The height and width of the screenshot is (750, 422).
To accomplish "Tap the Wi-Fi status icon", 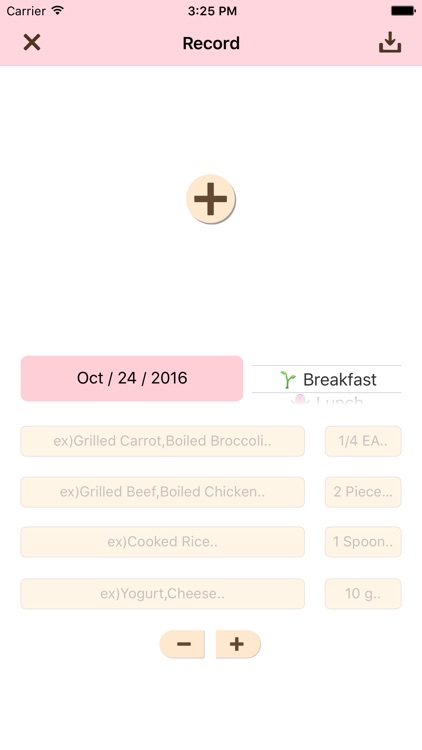I will (58, 11).
